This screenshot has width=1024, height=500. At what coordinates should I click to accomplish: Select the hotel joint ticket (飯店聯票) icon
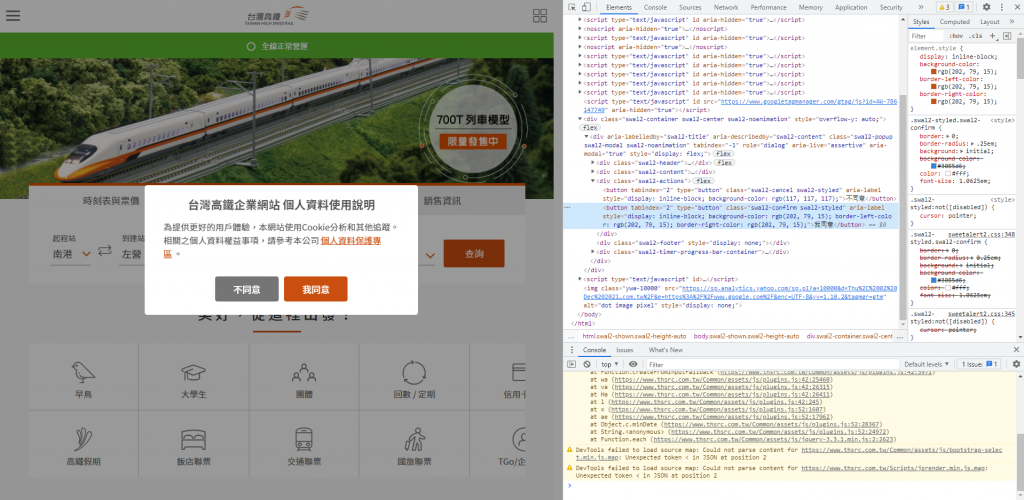point(194,447)
